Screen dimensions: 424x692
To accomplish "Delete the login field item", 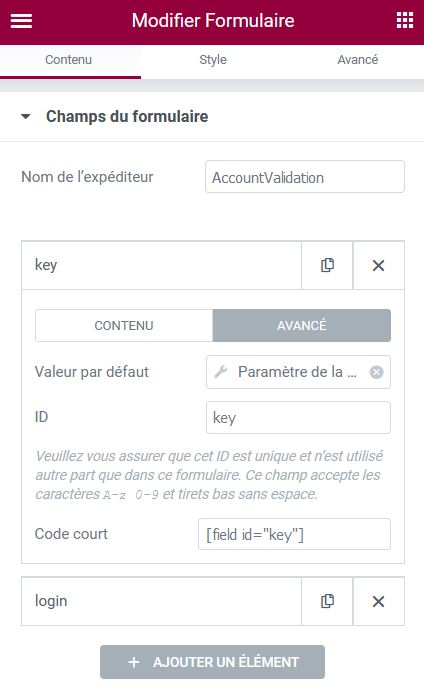I will tap(379, 601).
